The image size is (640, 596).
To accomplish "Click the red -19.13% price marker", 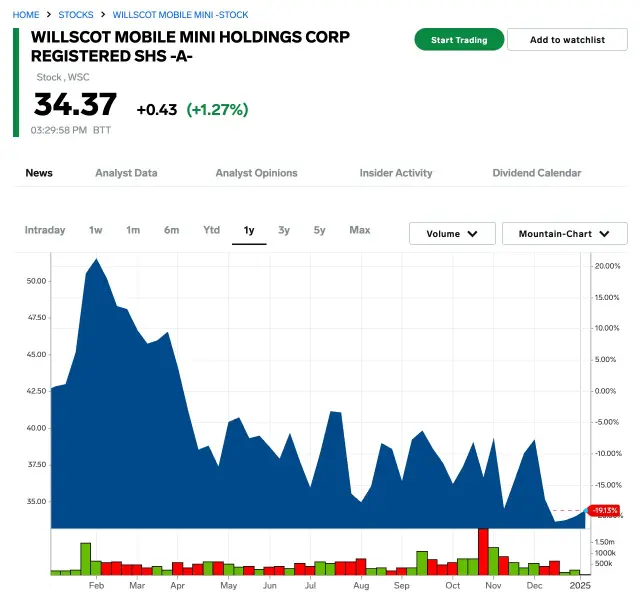I will [x=605, y=510].
